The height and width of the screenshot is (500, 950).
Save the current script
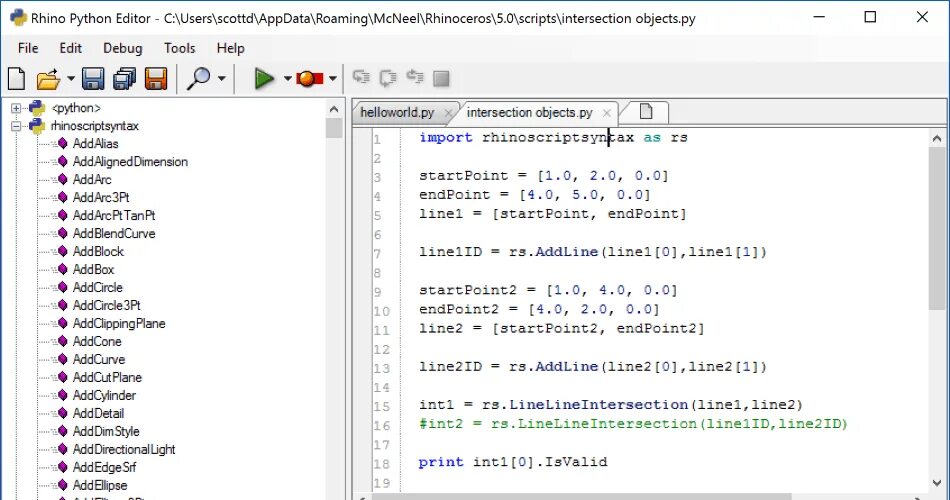pyautogui.click(x=93, y=79)
